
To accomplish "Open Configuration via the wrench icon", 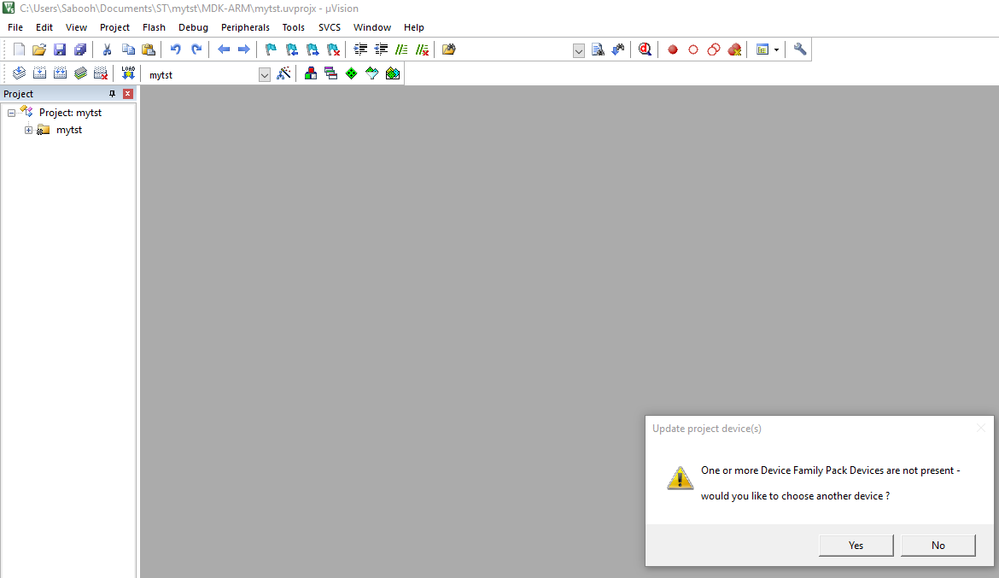I will 800,50.
